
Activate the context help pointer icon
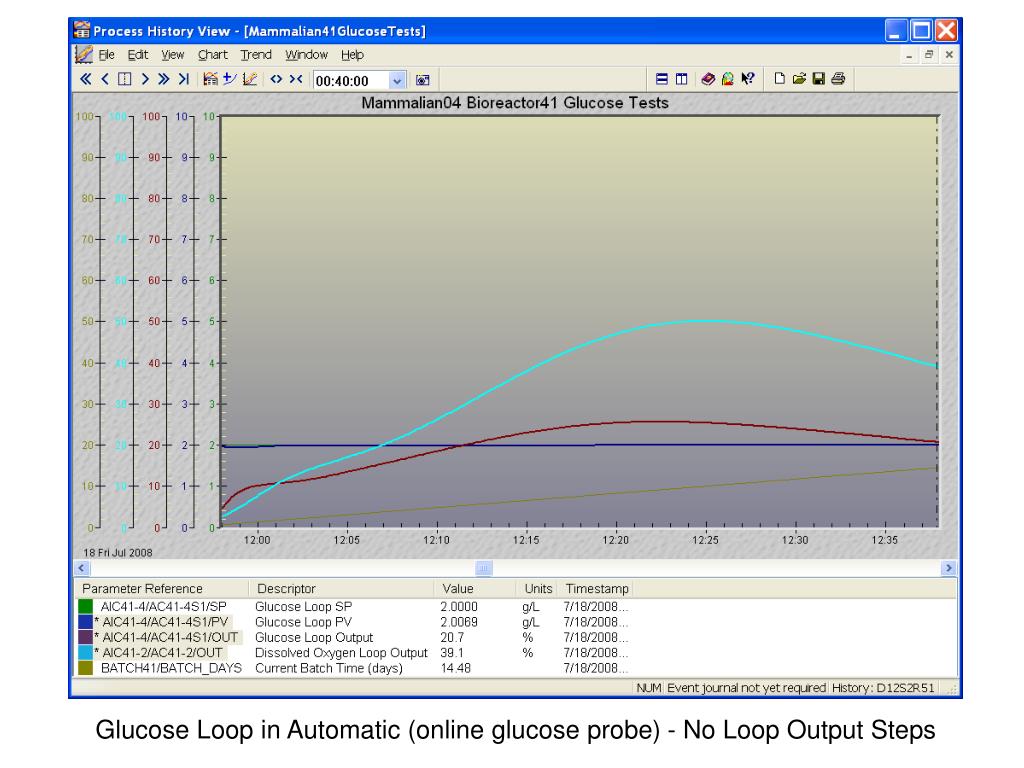click(748, 79)
